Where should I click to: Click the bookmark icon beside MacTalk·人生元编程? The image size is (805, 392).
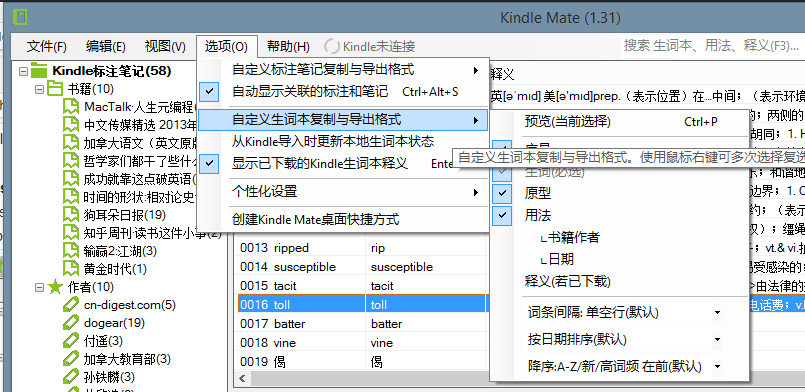pos(72,107)
